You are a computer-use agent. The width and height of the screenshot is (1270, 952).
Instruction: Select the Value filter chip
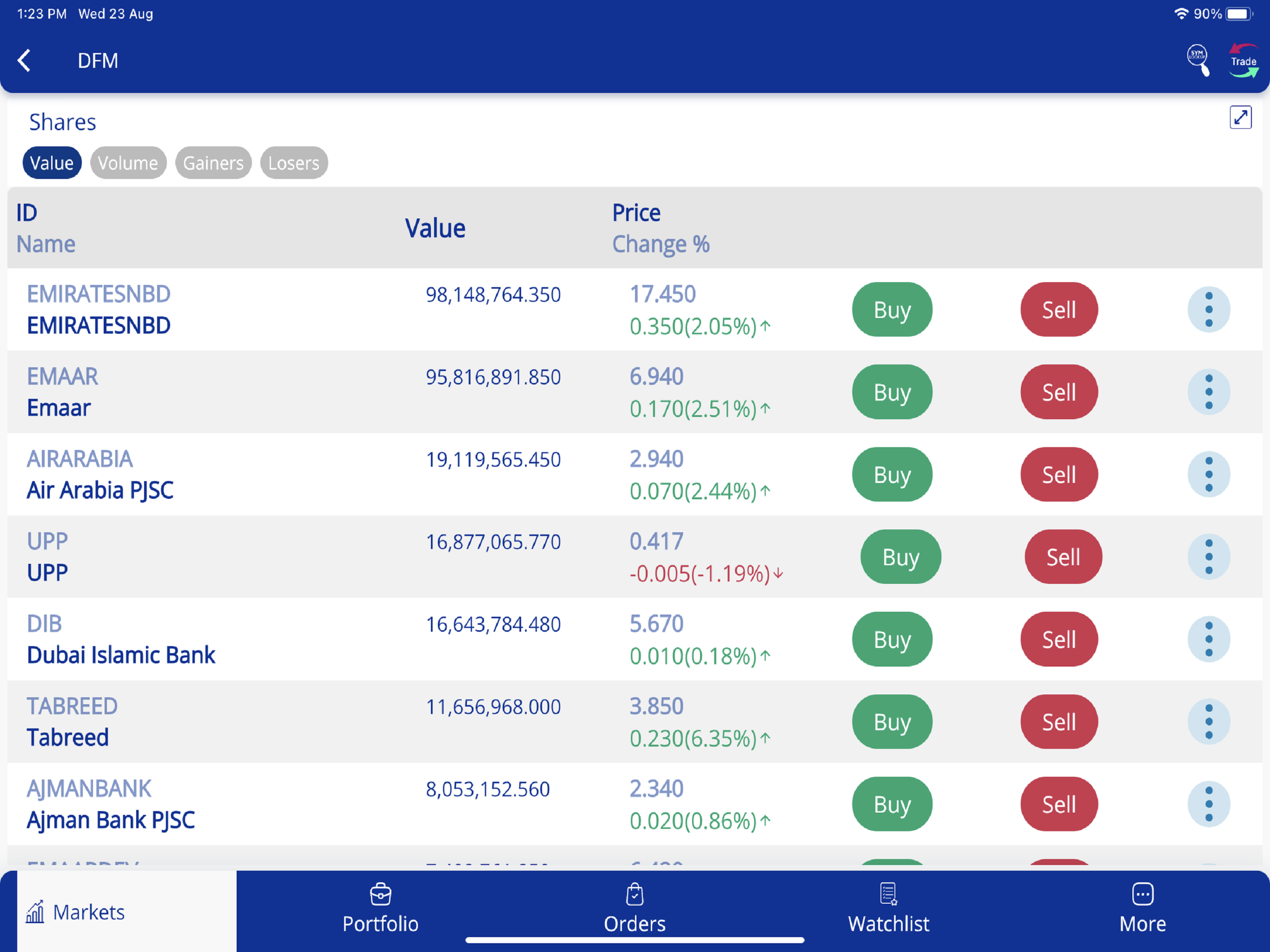(x=52, y=163)
